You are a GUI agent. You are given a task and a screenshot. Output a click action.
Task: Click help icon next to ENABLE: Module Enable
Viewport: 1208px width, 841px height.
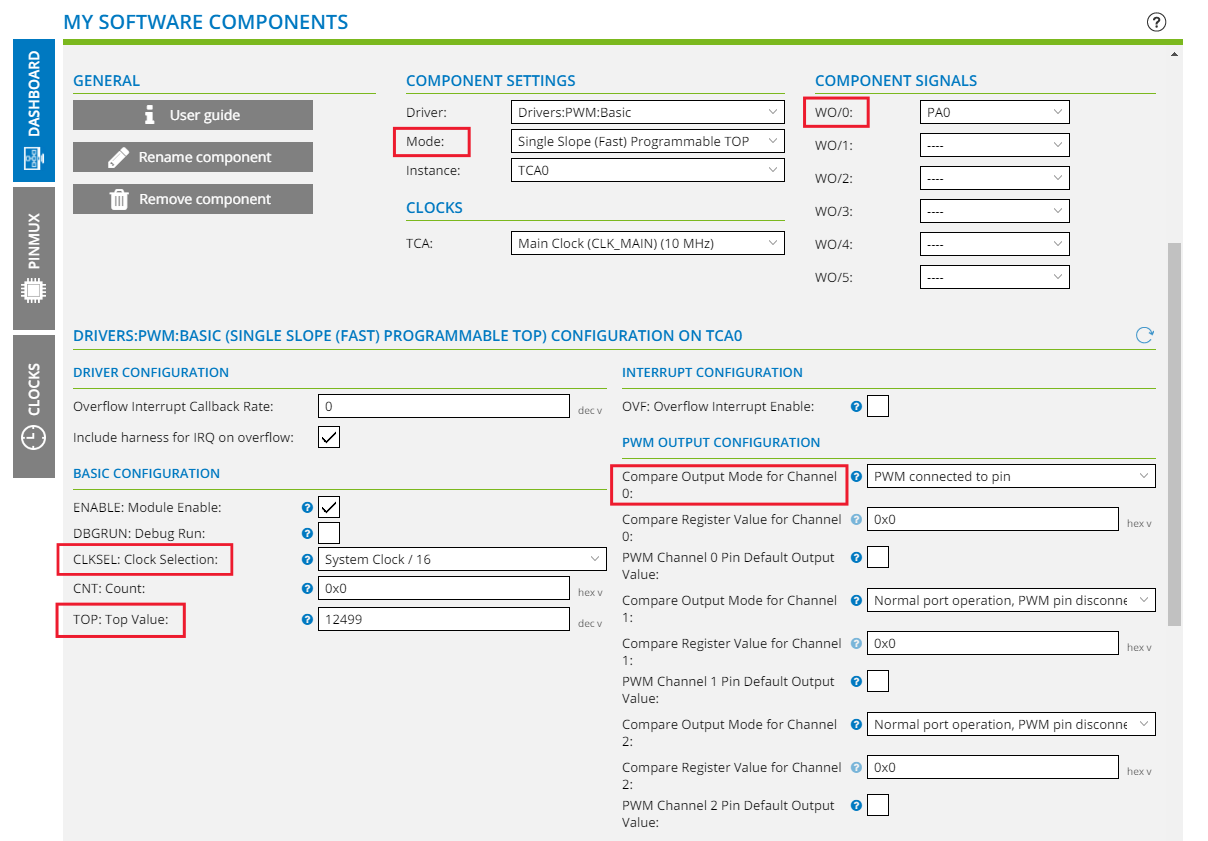tap(307, 508)
